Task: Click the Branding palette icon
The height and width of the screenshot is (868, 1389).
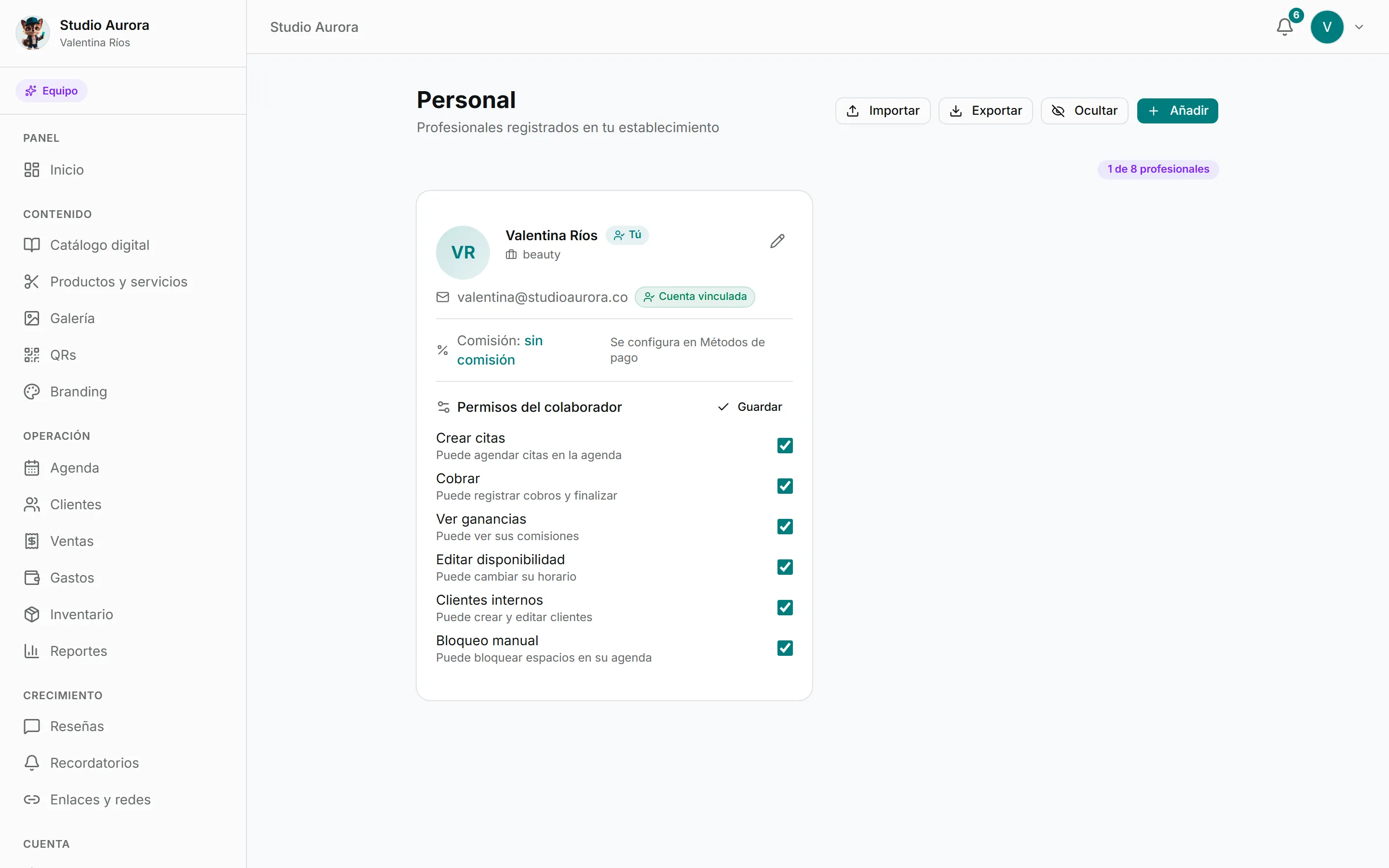Action: pyautogui.click(x=31, y=392)
